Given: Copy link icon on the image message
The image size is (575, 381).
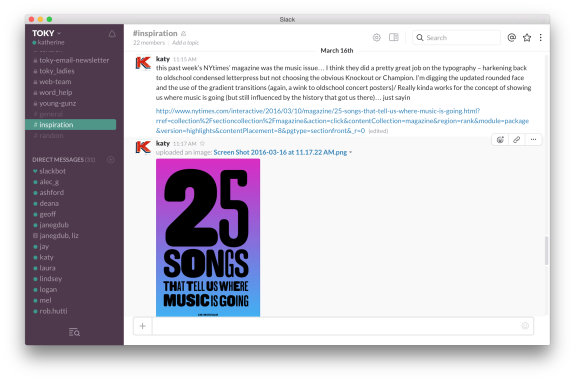Looking at the screenshot, I should pyautogui.click(x=517, y=139).
